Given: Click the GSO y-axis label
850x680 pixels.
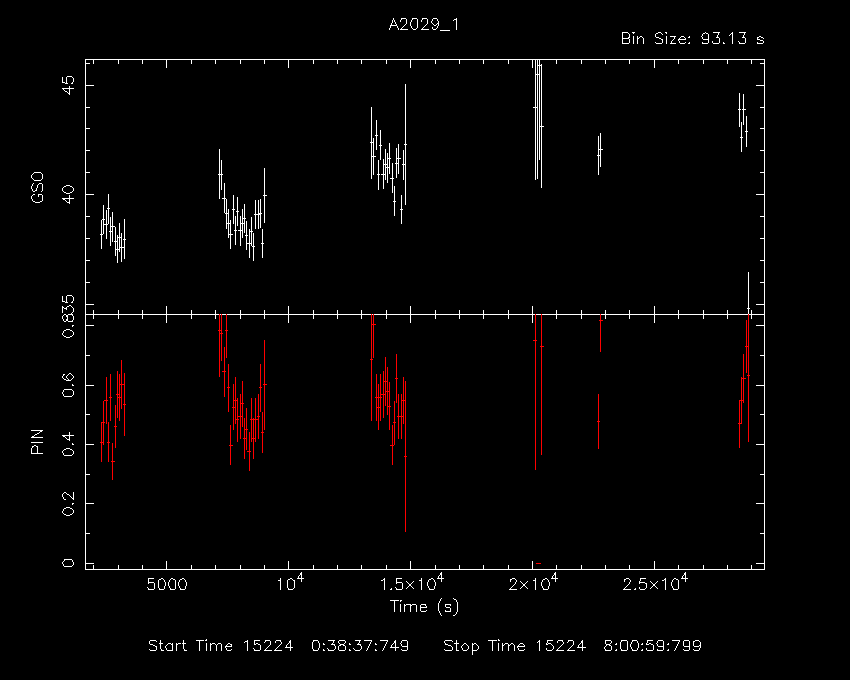Looking at the screenshot, I should coord(37,188).
